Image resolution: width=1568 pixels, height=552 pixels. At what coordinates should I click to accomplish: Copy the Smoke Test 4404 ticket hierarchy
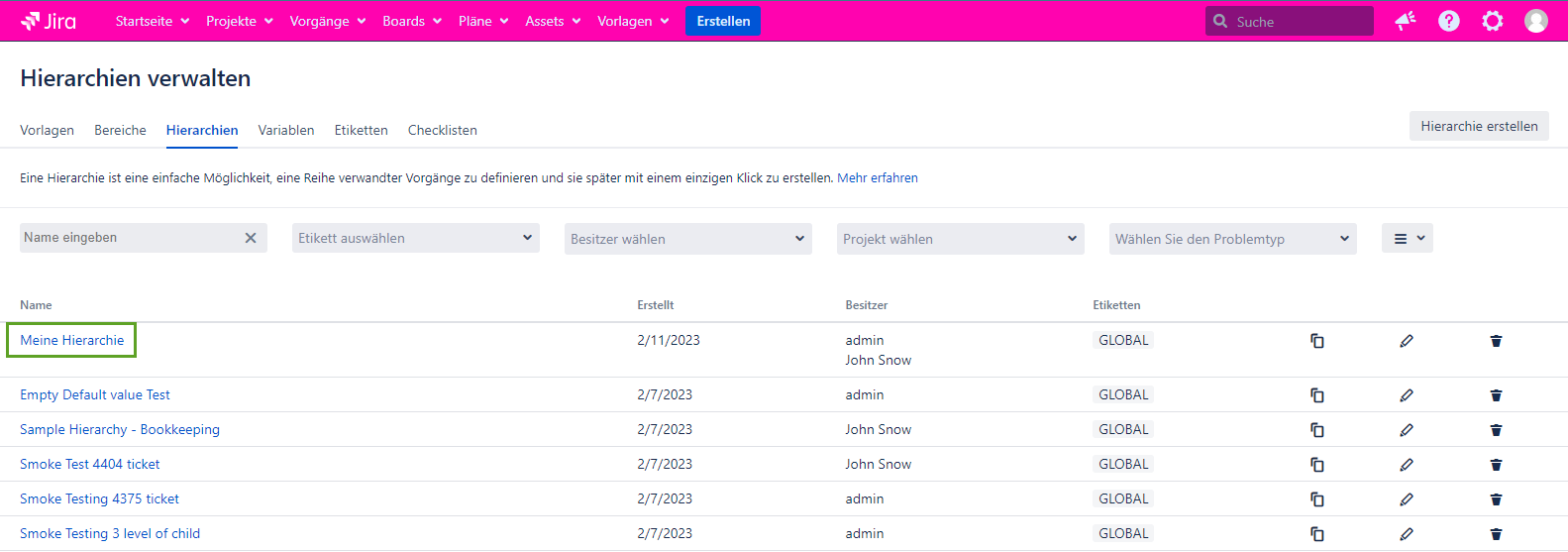click(1316, 465)
